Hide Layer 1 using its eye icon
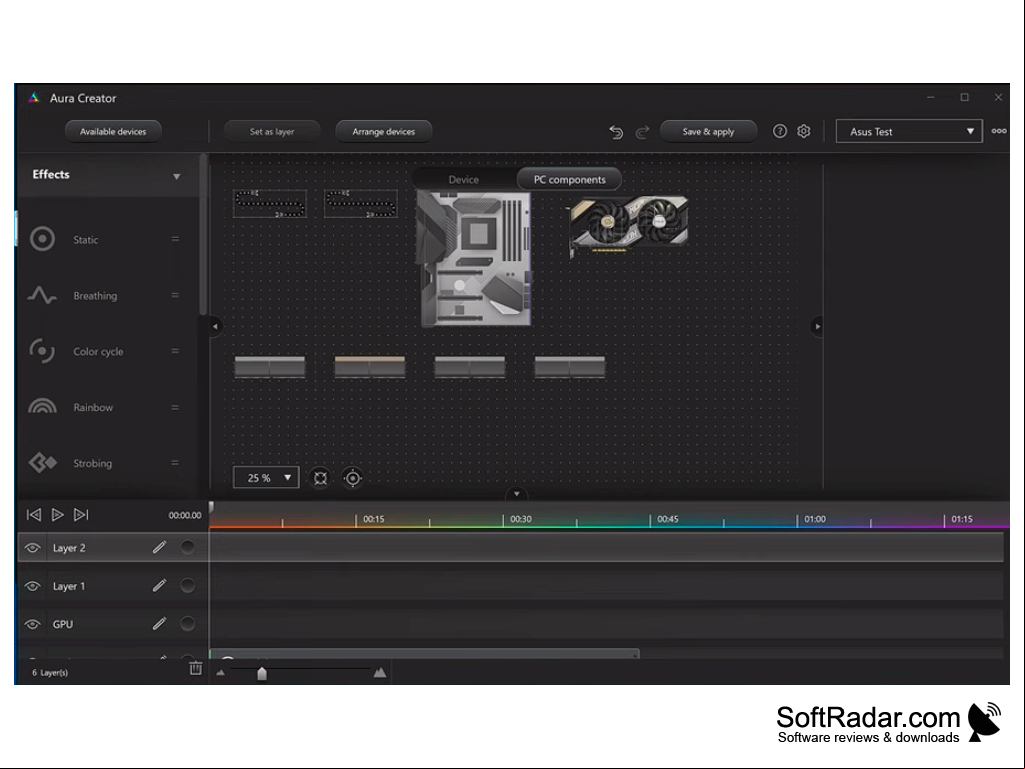Screen dimensions: 1025x769 pos(32,586)
